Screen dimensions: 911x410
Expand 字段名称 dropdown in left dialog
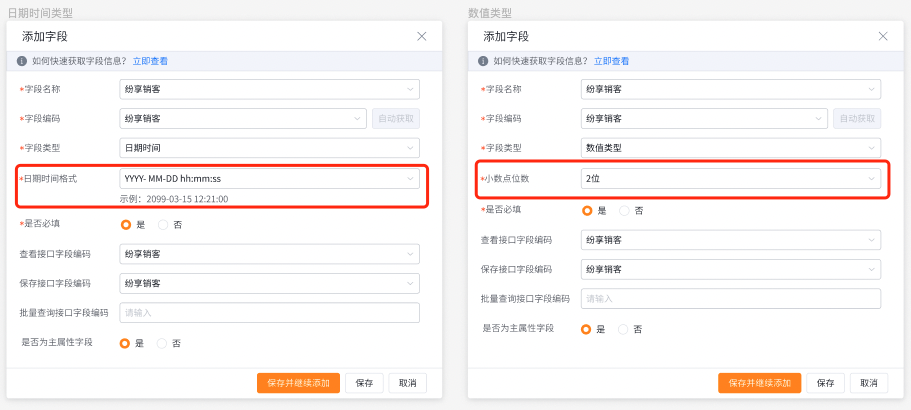click(x=270, y=89)
